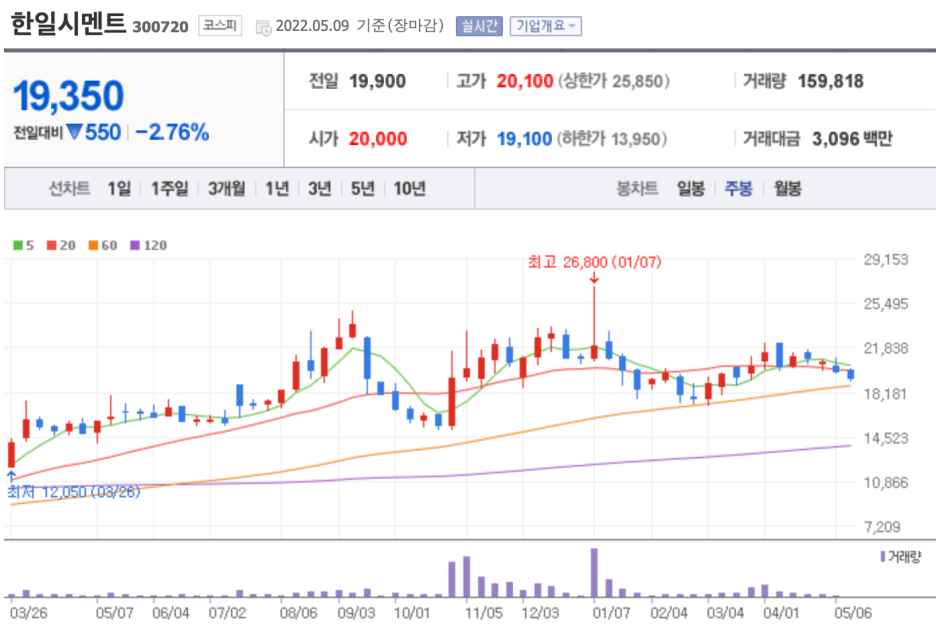Click the 전일 value 19,900
The width and height of the screenshot is (936, 633).
(x=377, y=81)
